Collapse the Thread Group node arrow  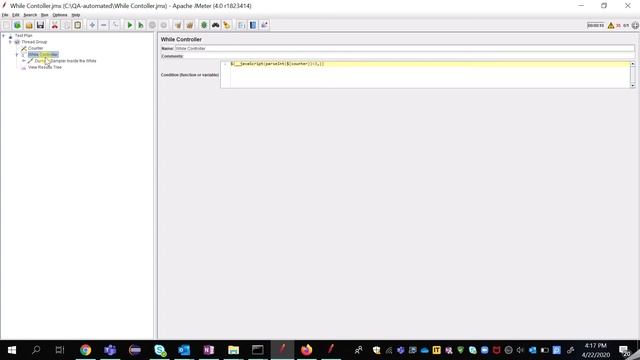click(x=10, y=42)
